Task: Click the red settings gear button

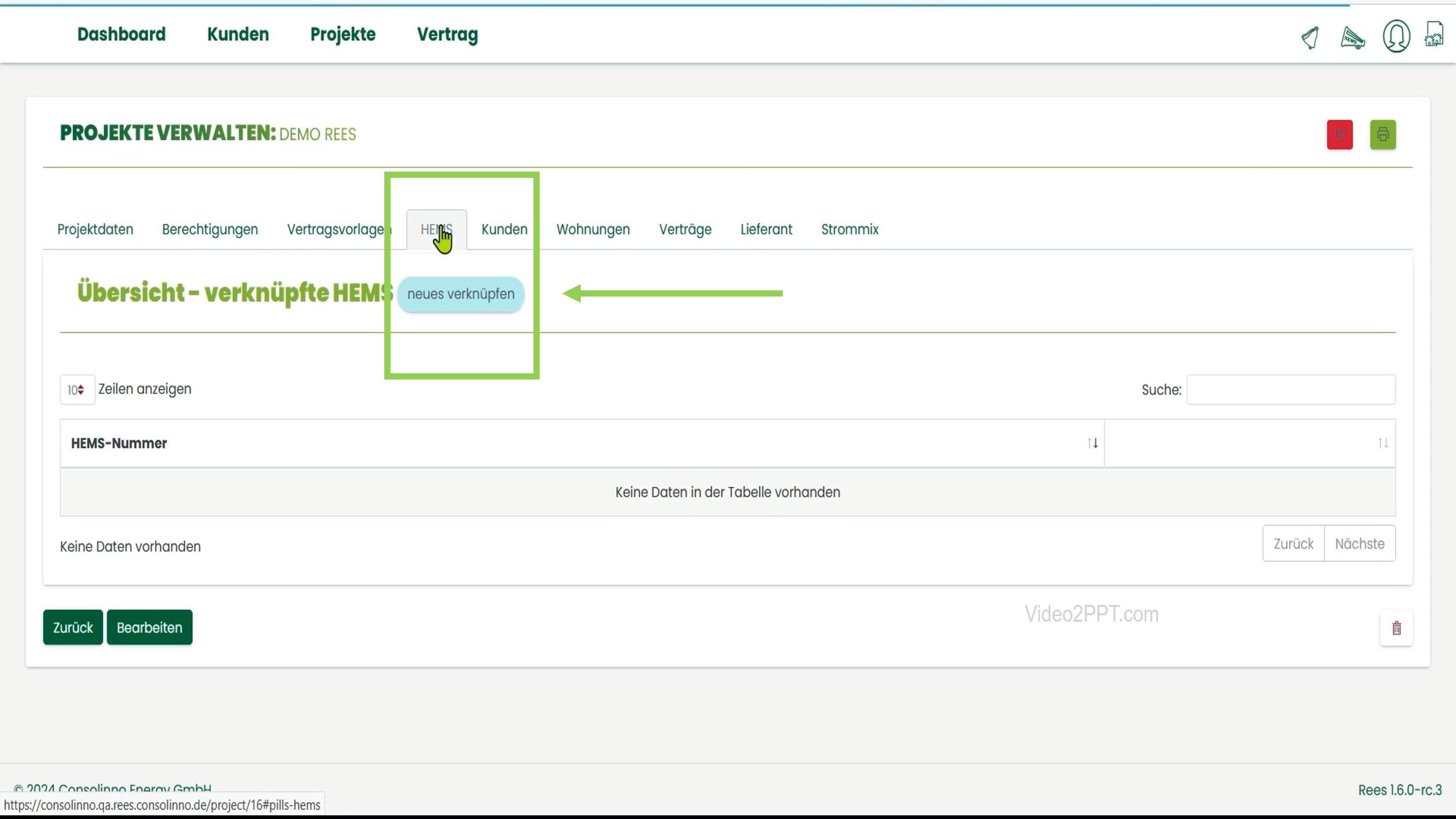Action: click(x=1340, y=135)
